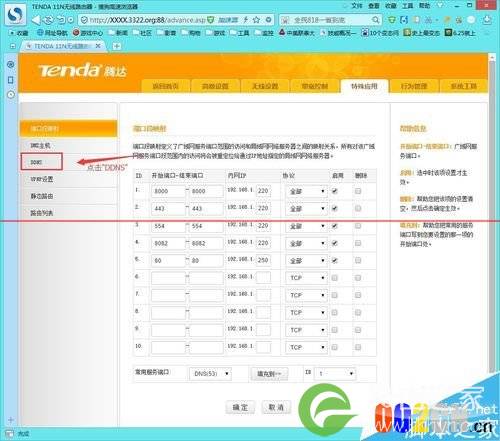
Task: Open new tab with plus icon
Action: tap(117, 46)
